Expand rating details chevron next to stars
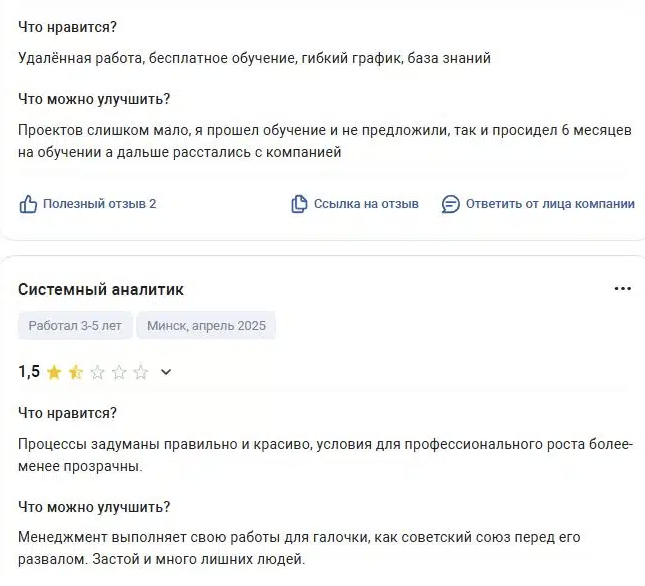 tap(166, 372)
